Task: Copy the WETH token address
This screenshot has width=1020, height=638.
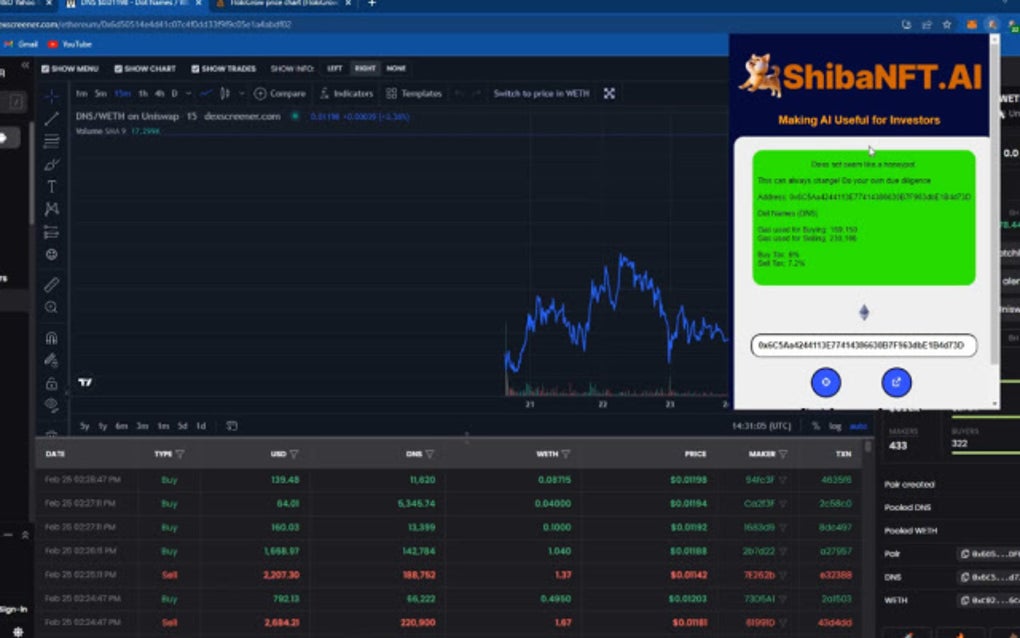Action: [x=965, y=600]
